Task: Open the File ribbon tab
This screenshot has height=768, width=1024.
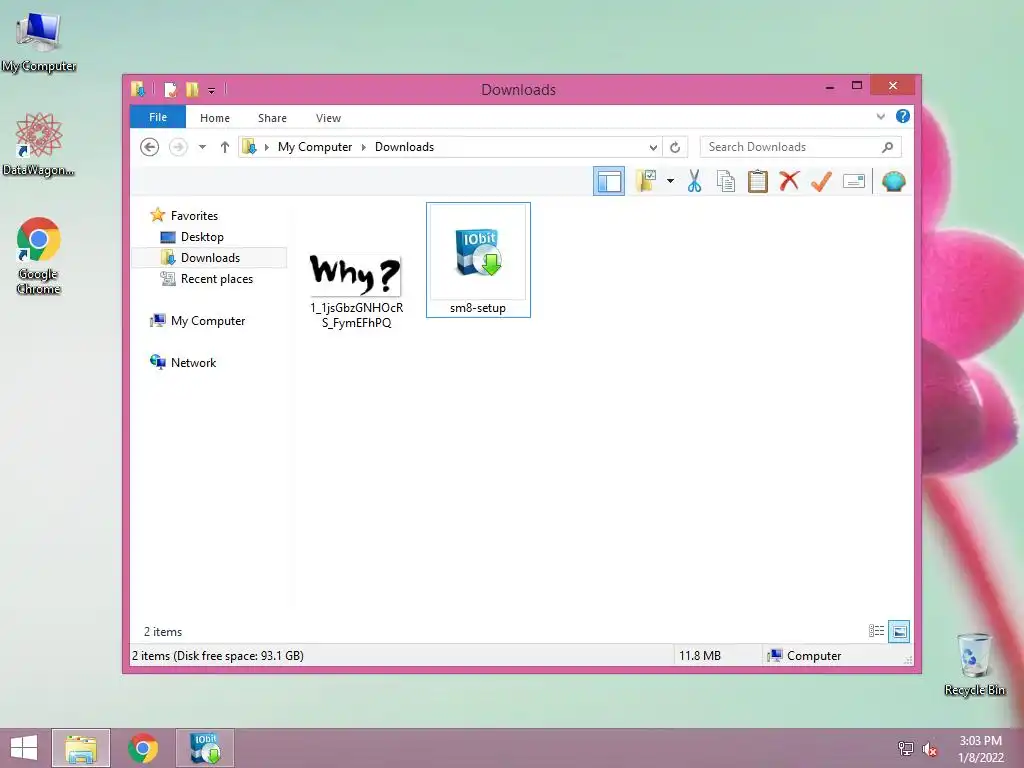Action: (158, 117)
